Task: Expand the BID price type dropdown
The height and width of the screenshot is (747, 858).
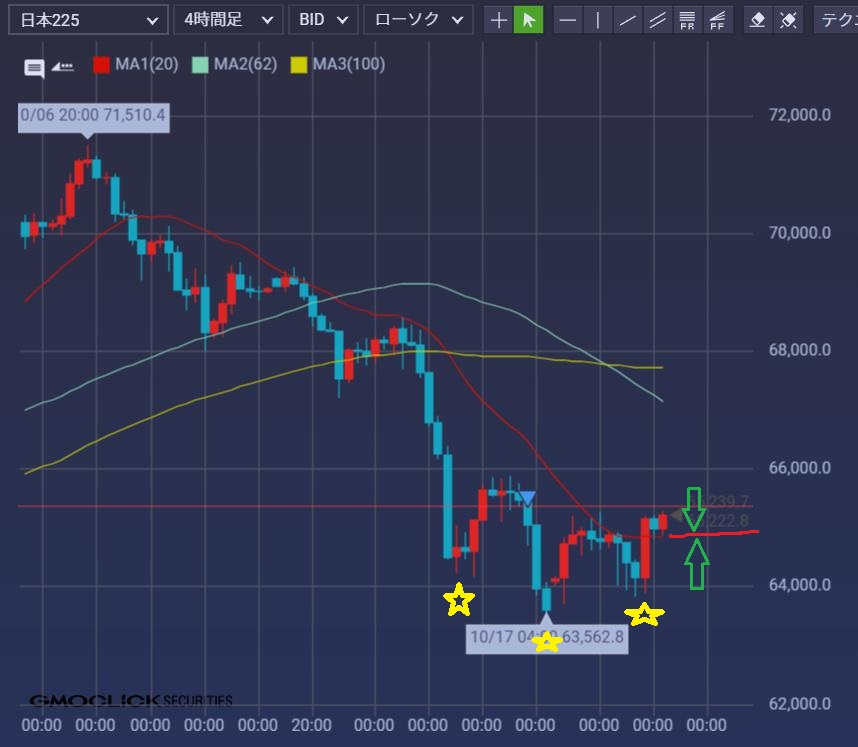Action: pos(323,20)
